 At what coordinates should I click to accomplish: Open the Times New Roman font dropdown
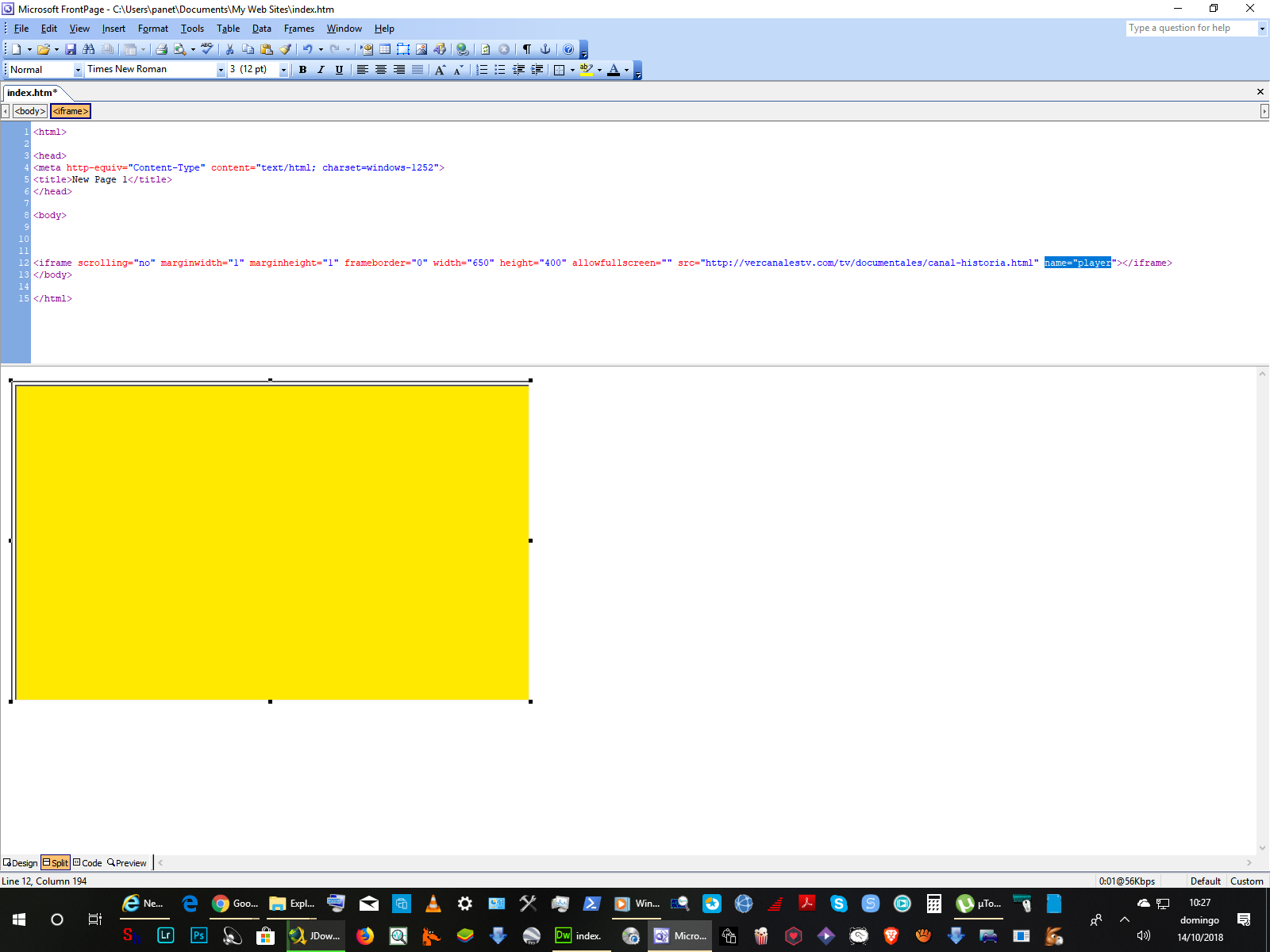(221, 70)
